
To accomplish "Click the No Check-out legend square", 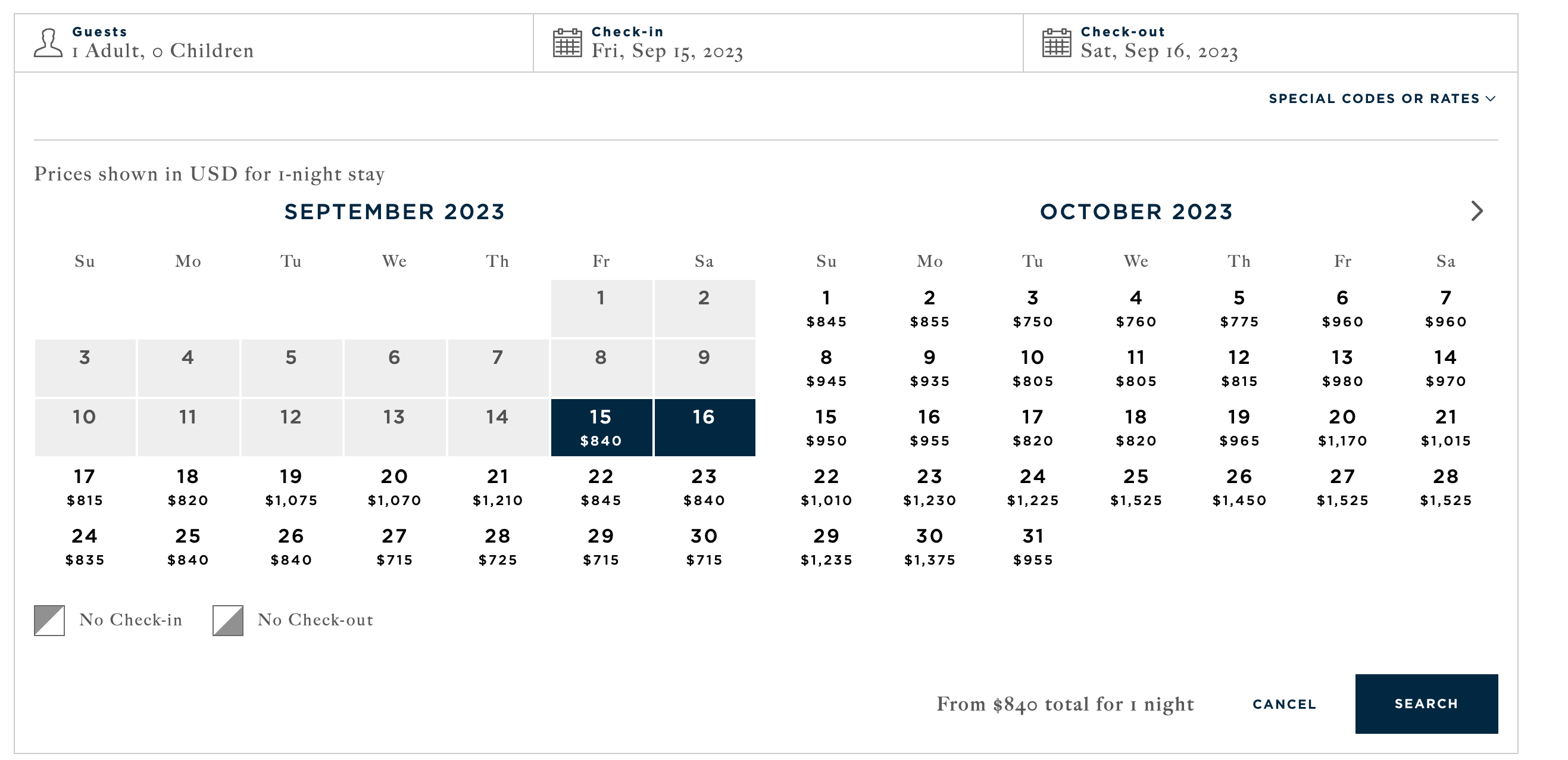I will [228, 621].
